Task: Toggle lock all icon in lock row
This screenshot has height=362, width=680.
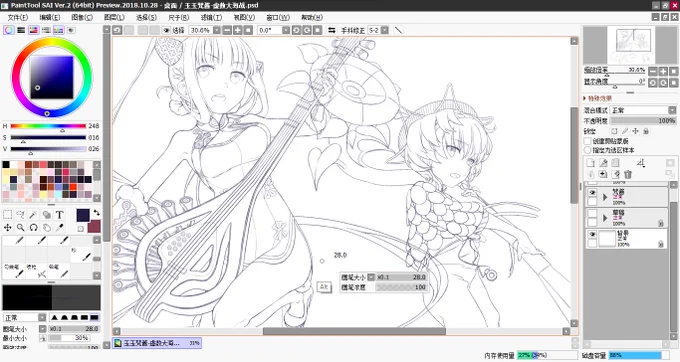Action: pos(646,131)
